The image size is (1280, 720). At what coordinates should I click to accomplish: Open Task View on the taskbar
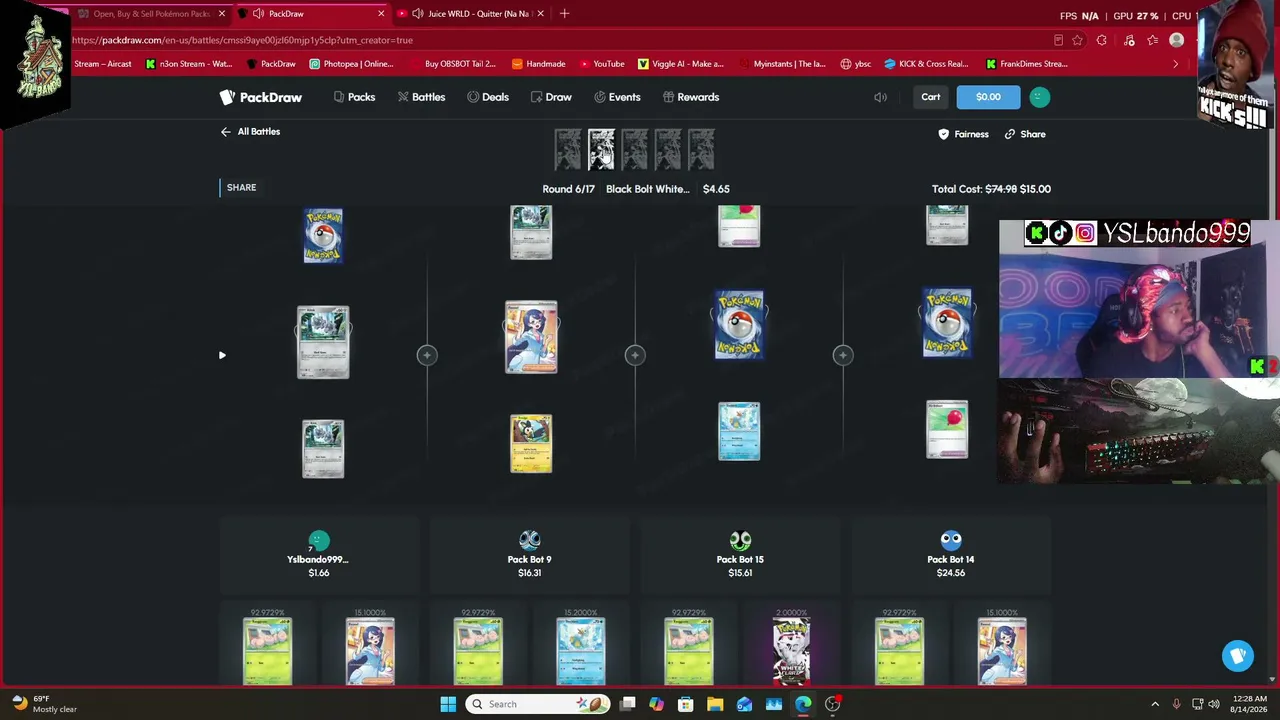coord(627,704)
